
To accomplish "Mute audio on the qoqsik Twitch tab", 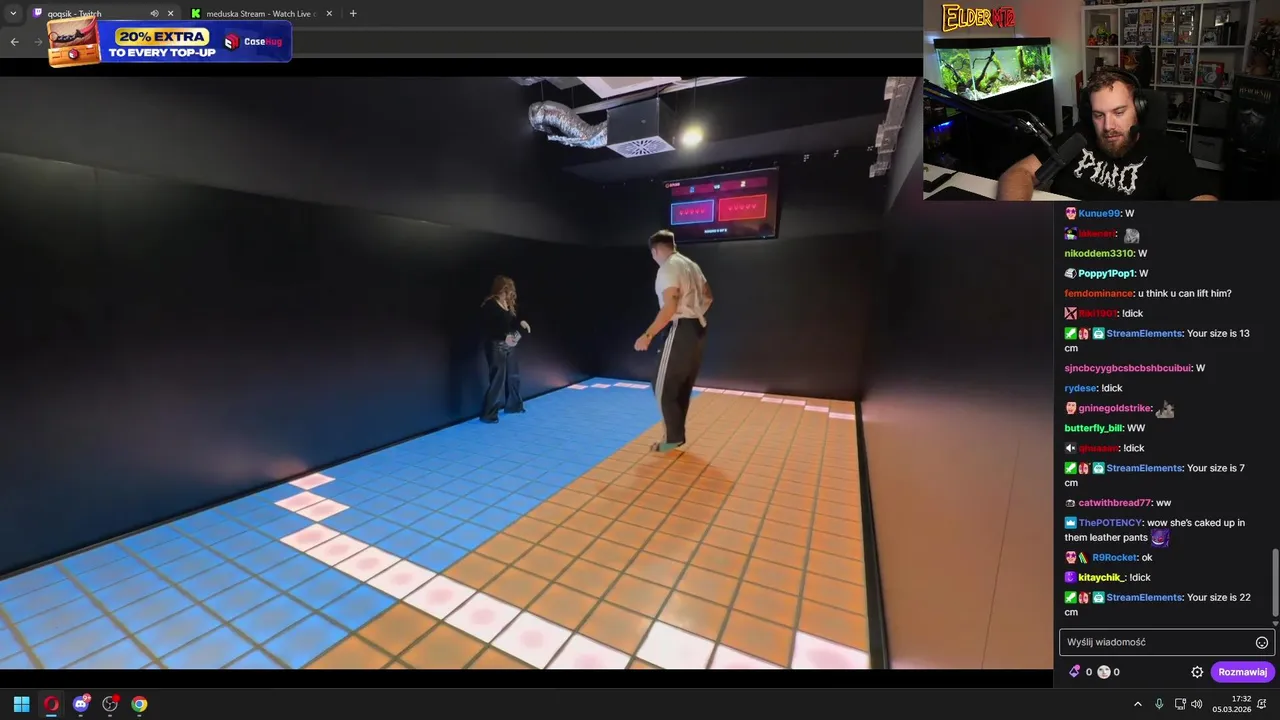I will click(154, 13).
